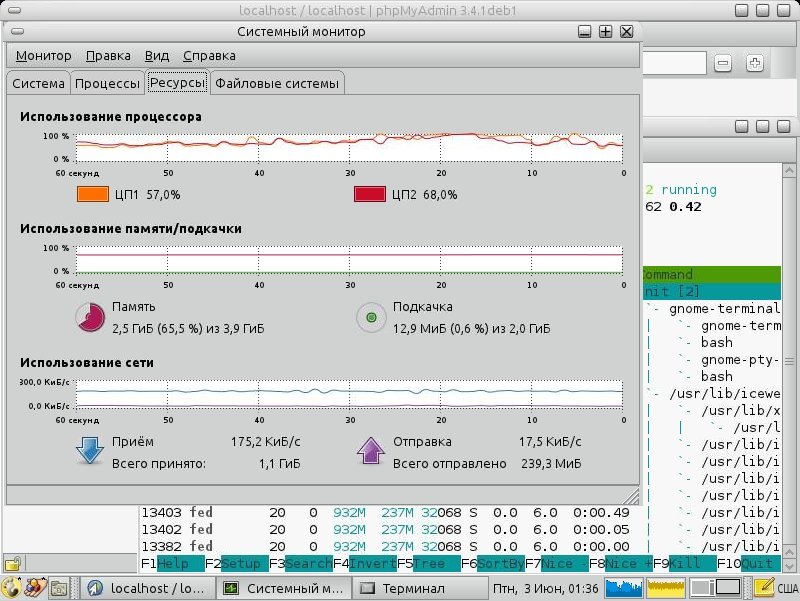Image resolution: width=800 pixels, height=601 pixels.
Task: Click the orange ЦП1 color swatch
Action: (93, 194)
